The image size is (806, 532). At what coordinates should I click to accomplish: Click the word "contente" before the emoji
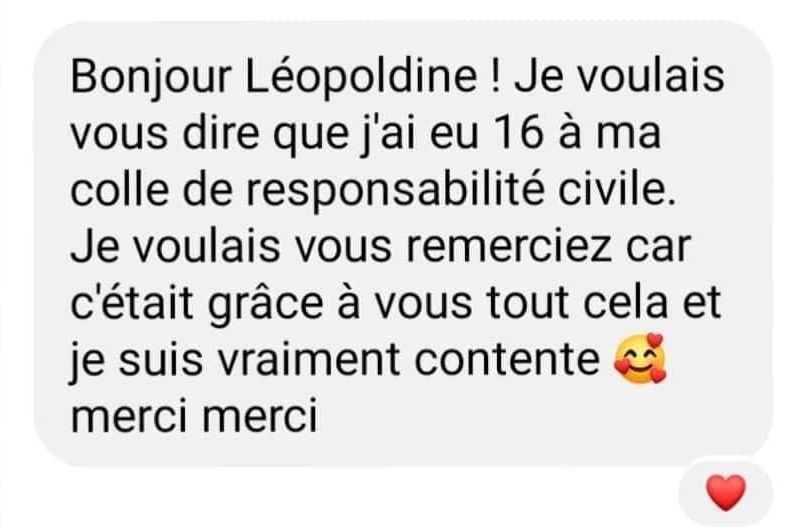coord(507,359)
